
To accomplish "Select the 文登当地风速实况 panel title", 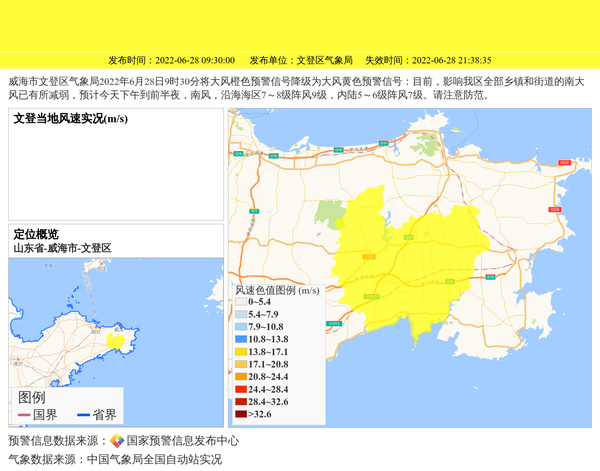I will click(x=70, y=119).
